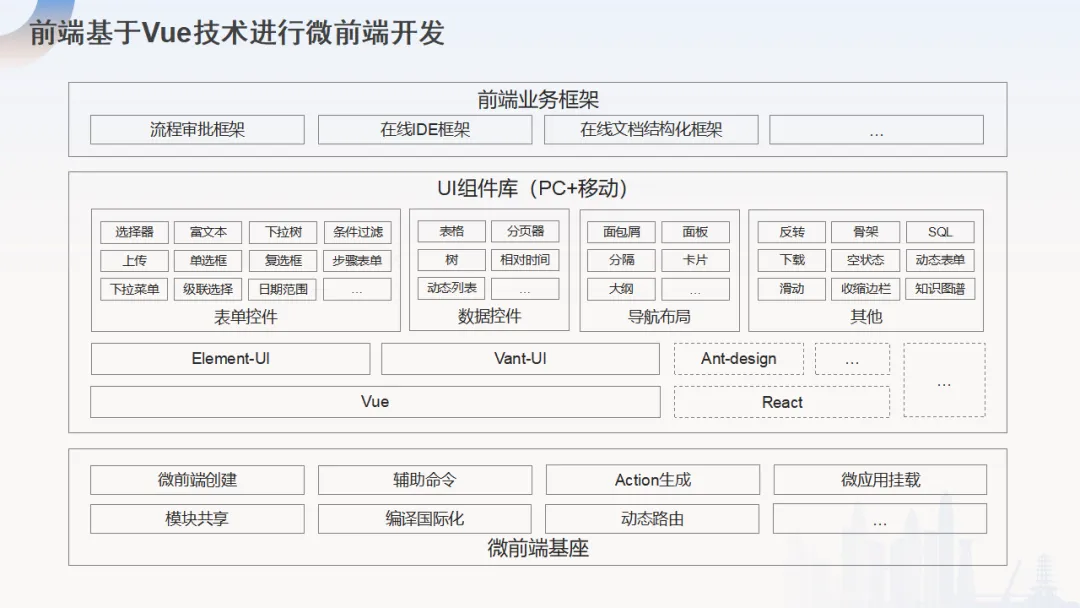Click the 表单控件 group label

coord(245,317)
